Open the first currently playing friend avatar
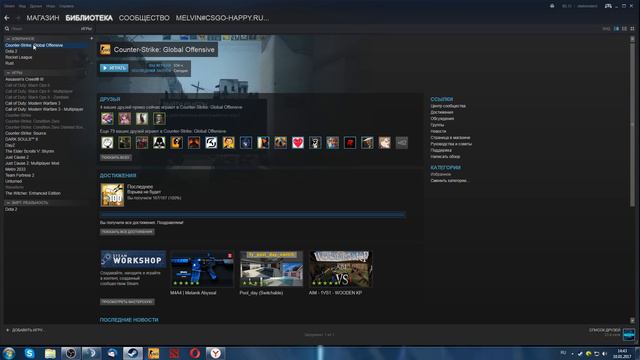Screen dimensions: 640x360 [107, 118]
